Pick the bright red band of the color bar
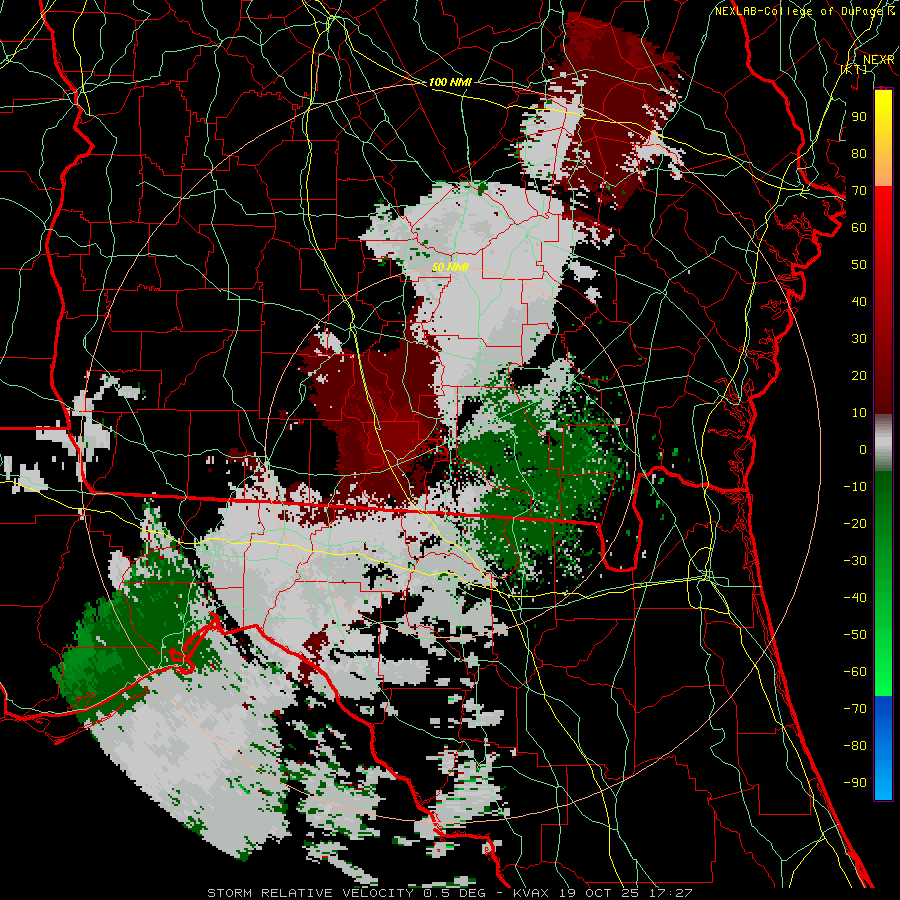Image resolution: width=900 pixels, height=900 pixels. [x=883, y=210]
